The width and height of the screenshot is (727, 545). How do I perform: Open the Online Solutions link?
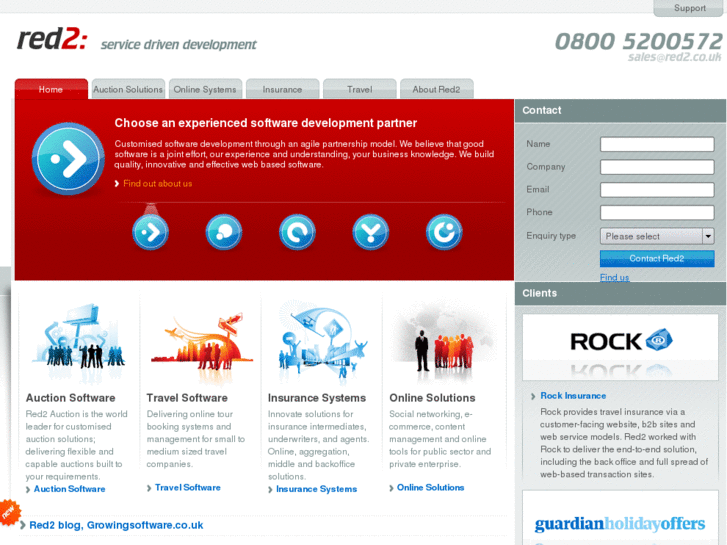coord(430,487)
